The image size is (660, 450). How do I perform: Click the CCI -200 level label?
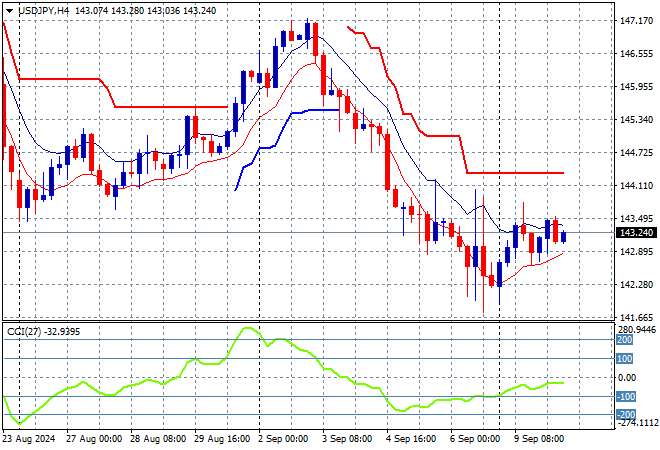click(625, 415)
